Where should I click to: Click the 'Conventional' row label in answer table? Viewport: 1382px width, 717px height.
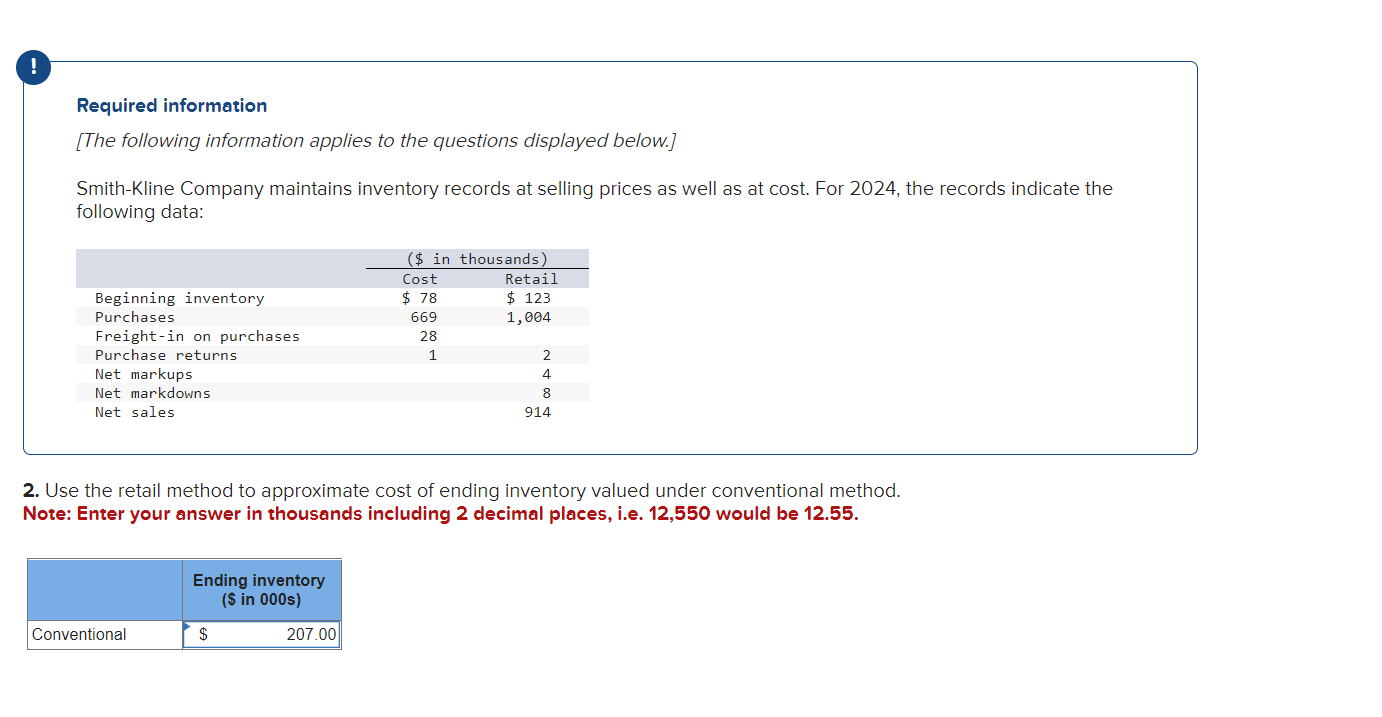click(79, 634)
